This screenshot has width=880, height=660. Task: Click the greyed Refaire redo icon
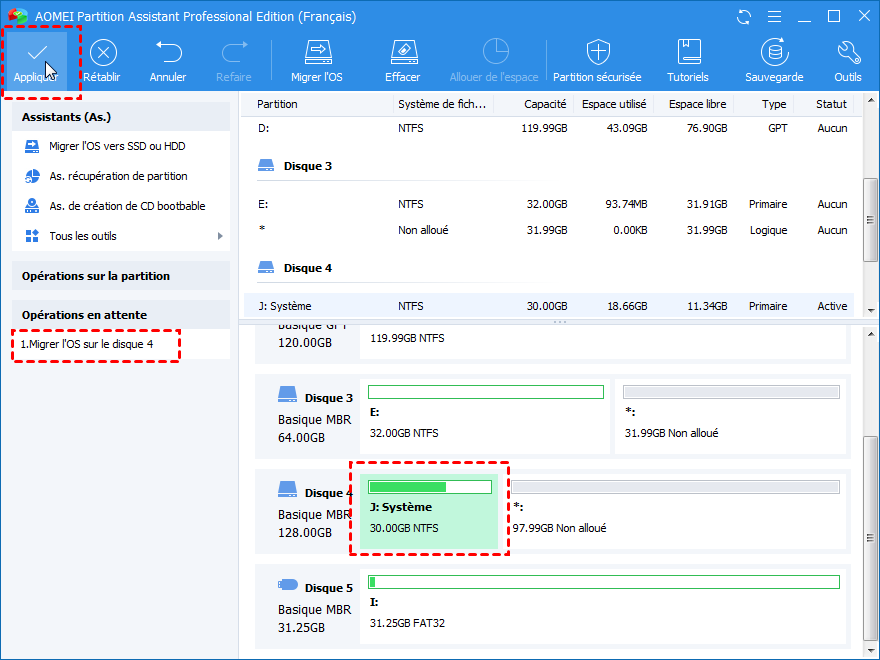pos(234,53)
